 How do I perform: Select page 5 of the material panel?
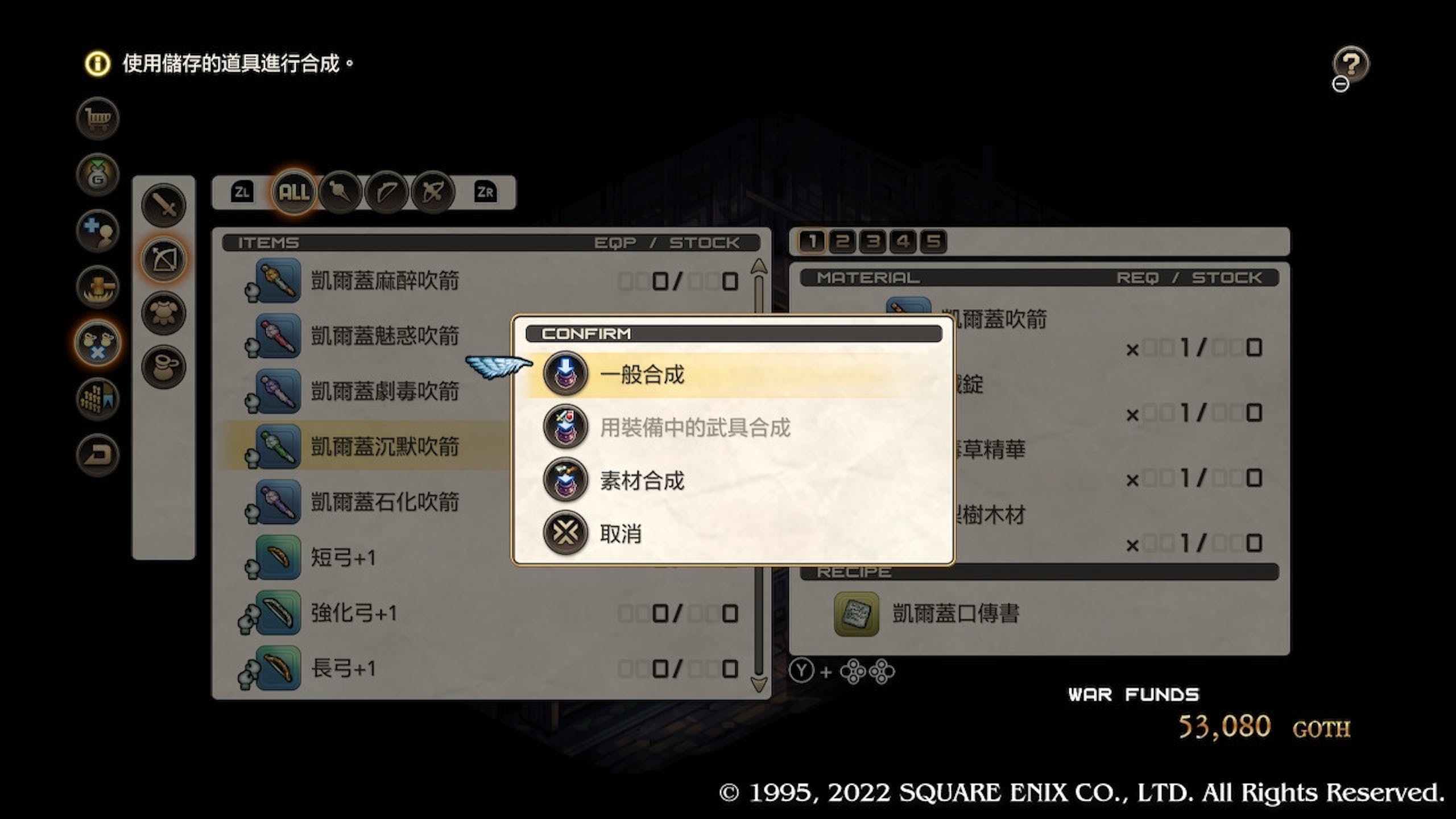coord(933,242)
